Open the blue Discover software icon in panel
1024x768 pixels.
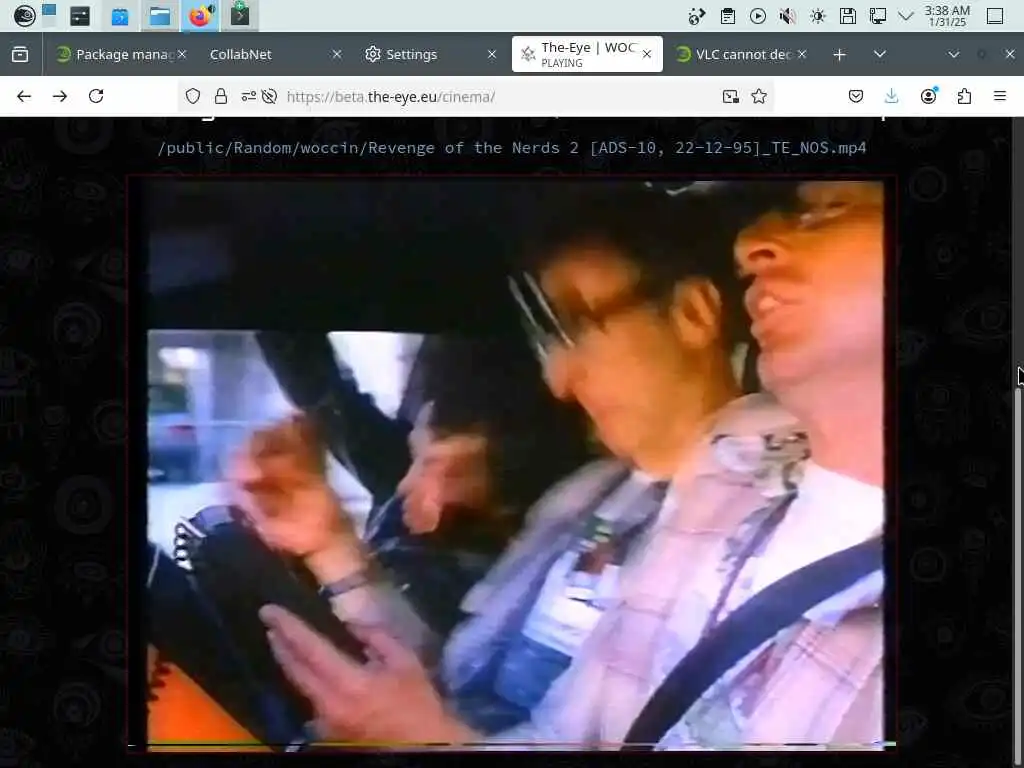coord(120,16)
